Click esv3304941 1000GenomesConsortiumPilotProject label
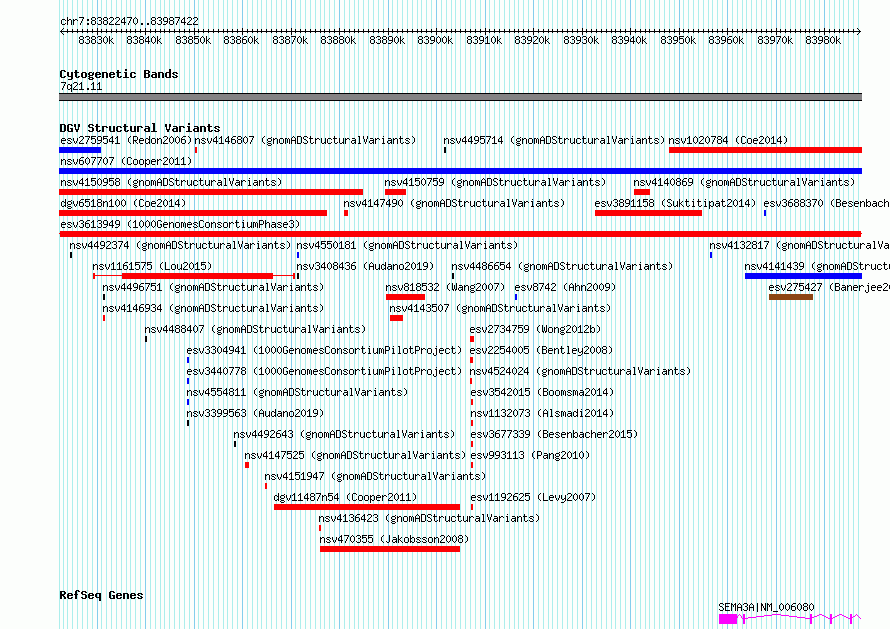Viewport: 890px width, 629px height. pyautogui.click(x=324, y=350)
